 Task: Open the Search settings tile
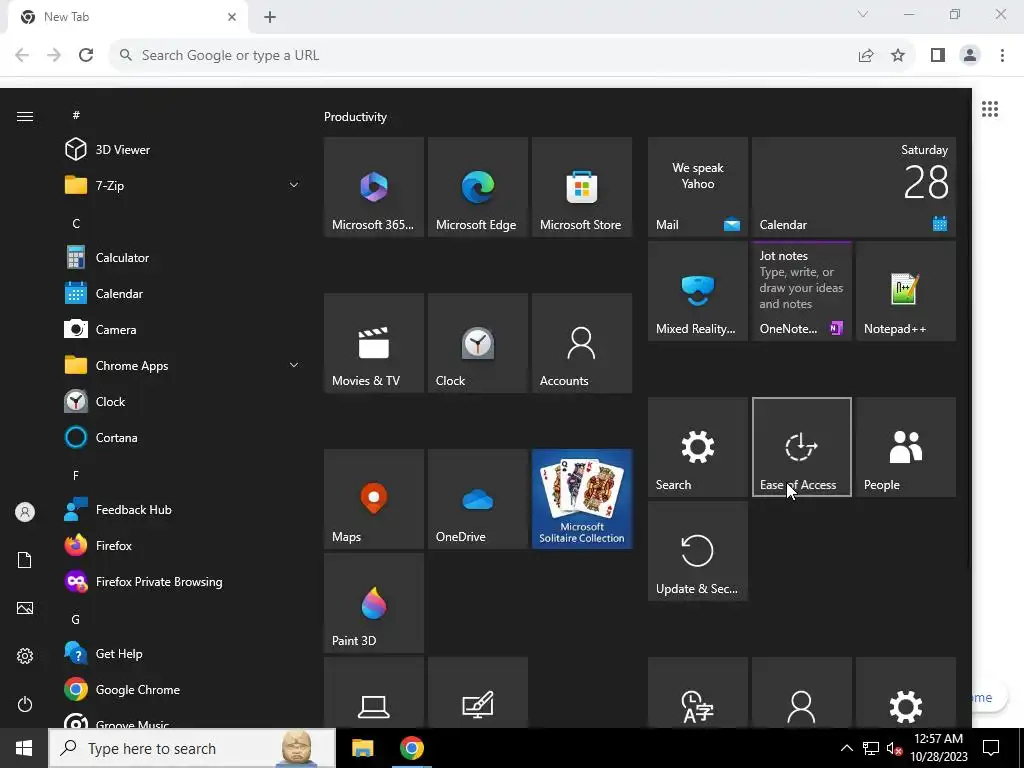pyautogui.click(x=697, y=447)
